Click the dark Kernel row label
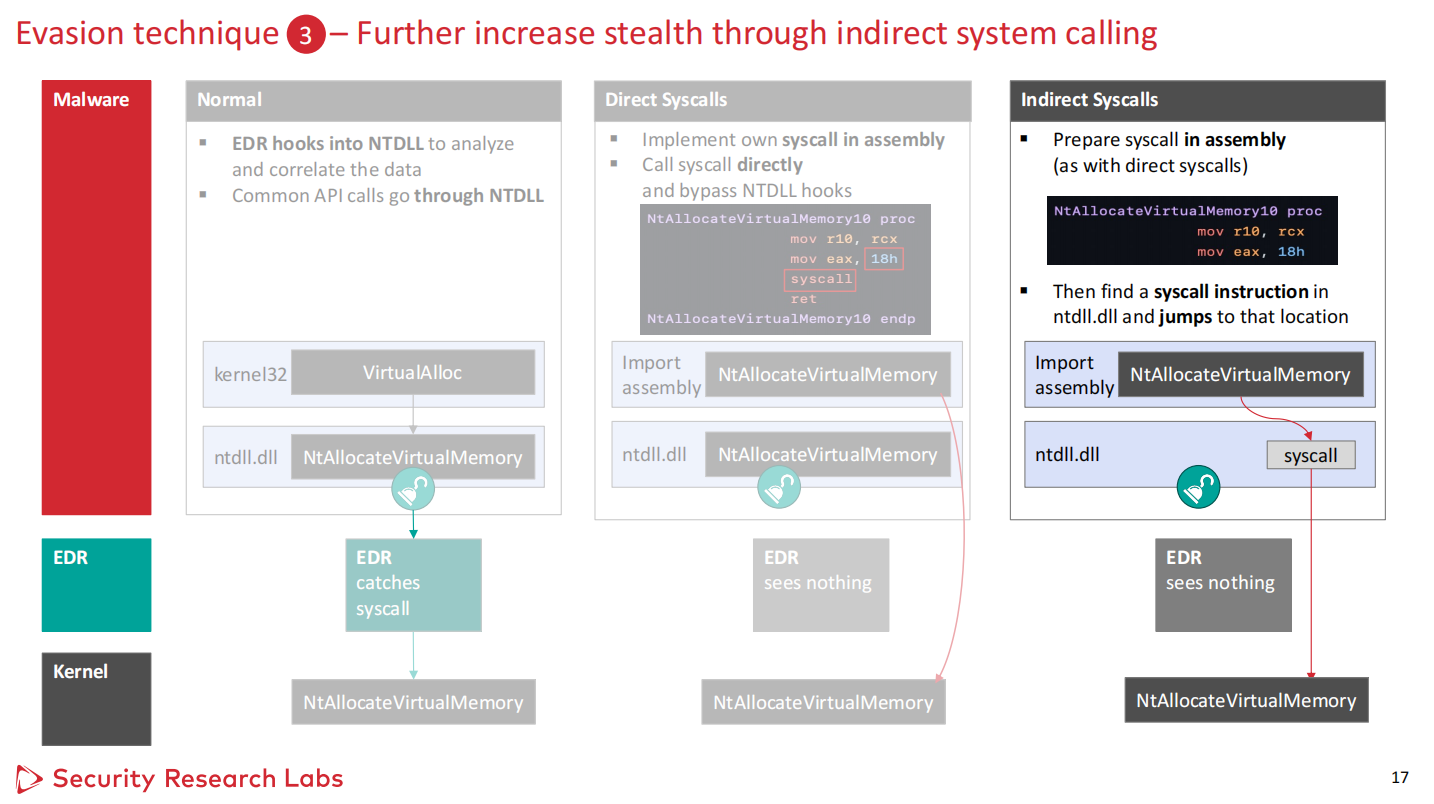The height and width of the screenshot is (804, 1434). [x=96, y=699]
